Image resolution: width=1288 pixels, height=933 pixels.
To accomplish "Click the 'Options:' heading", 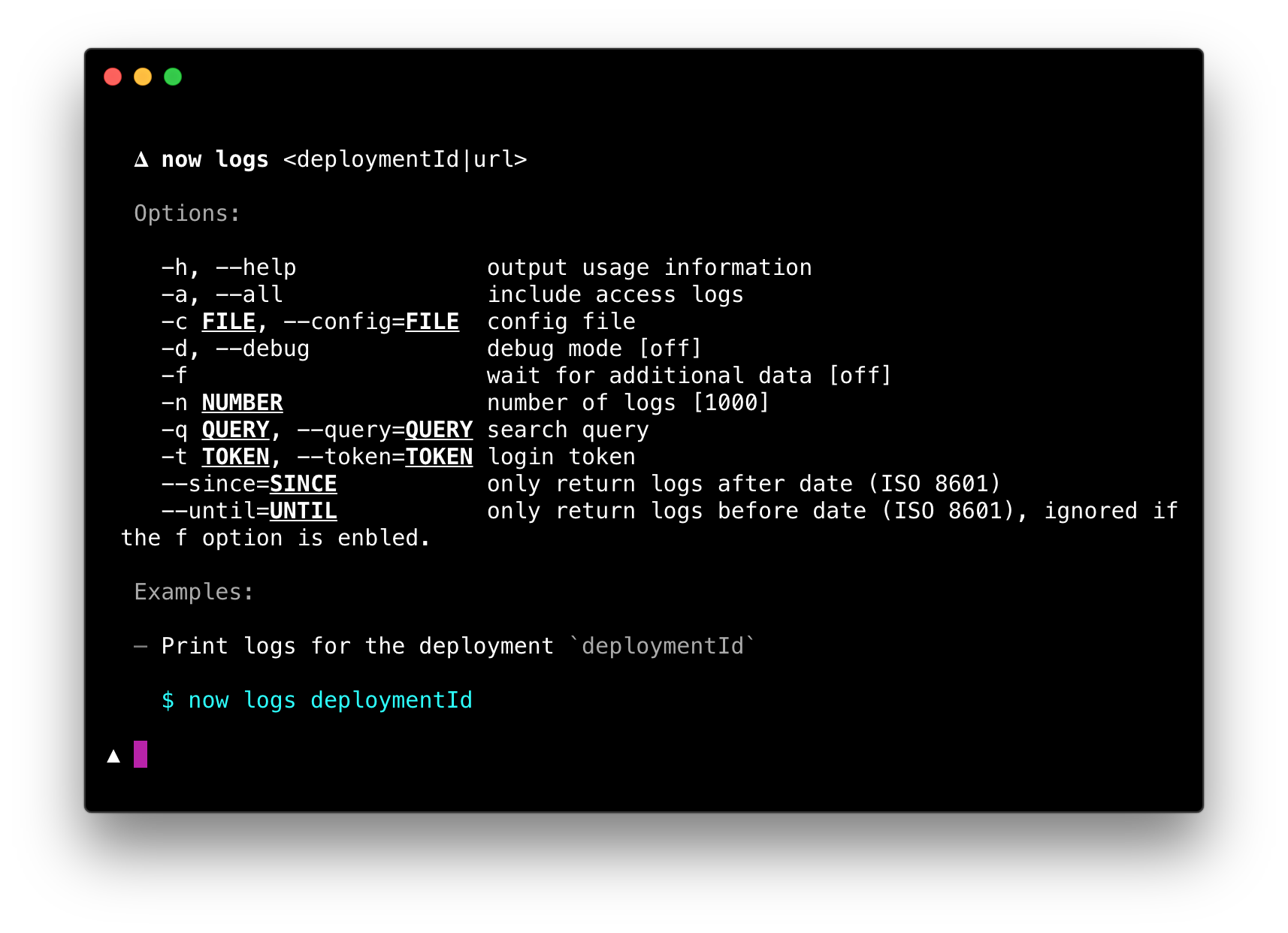I will tap(187, 213).
